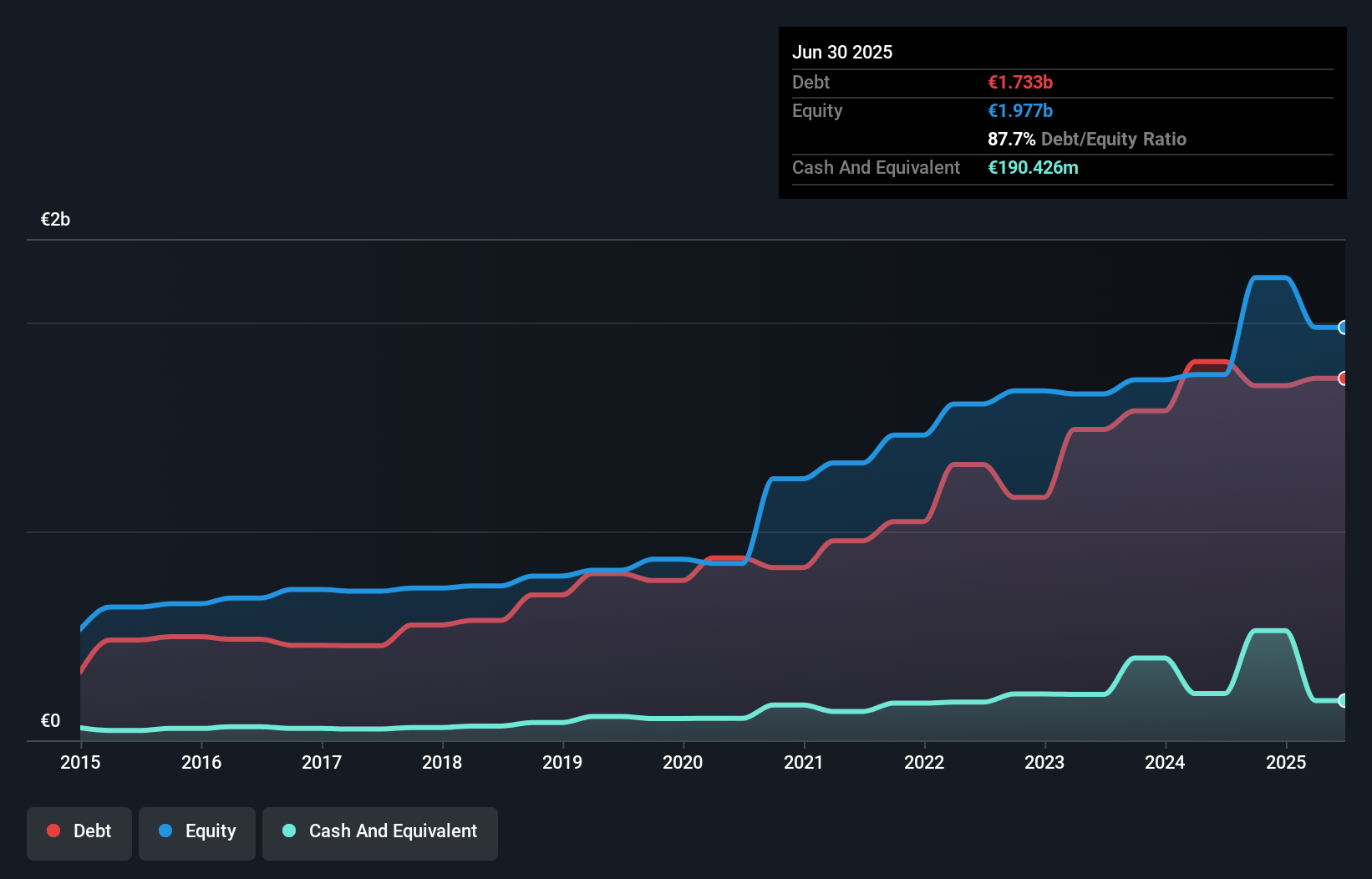This screenshot has width=1372, height=879.
Task: Open details for the Debt/Equity Ratio row
Action: tap(1087, 139)
